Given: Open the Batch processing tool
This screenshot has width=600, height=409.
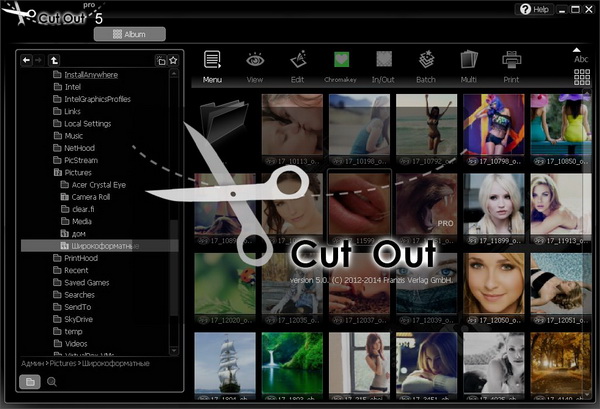Looking at the screenshot, I should [426, 62].
